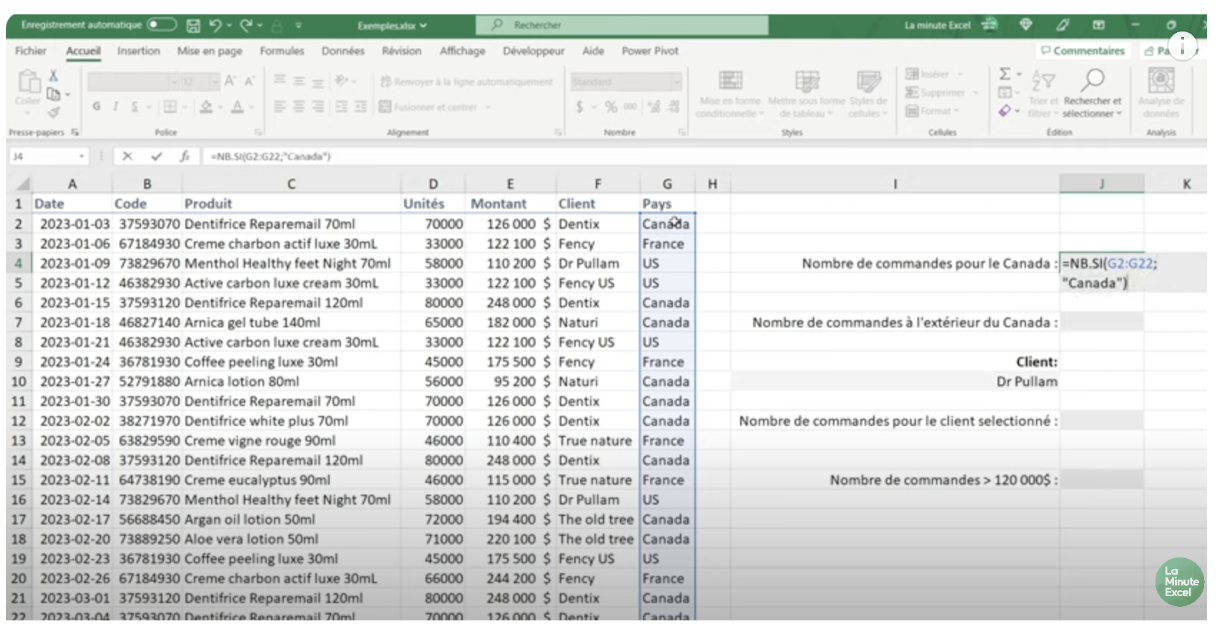
Task: Click the AutoSum sigma icon
Action: [1006, 74]
